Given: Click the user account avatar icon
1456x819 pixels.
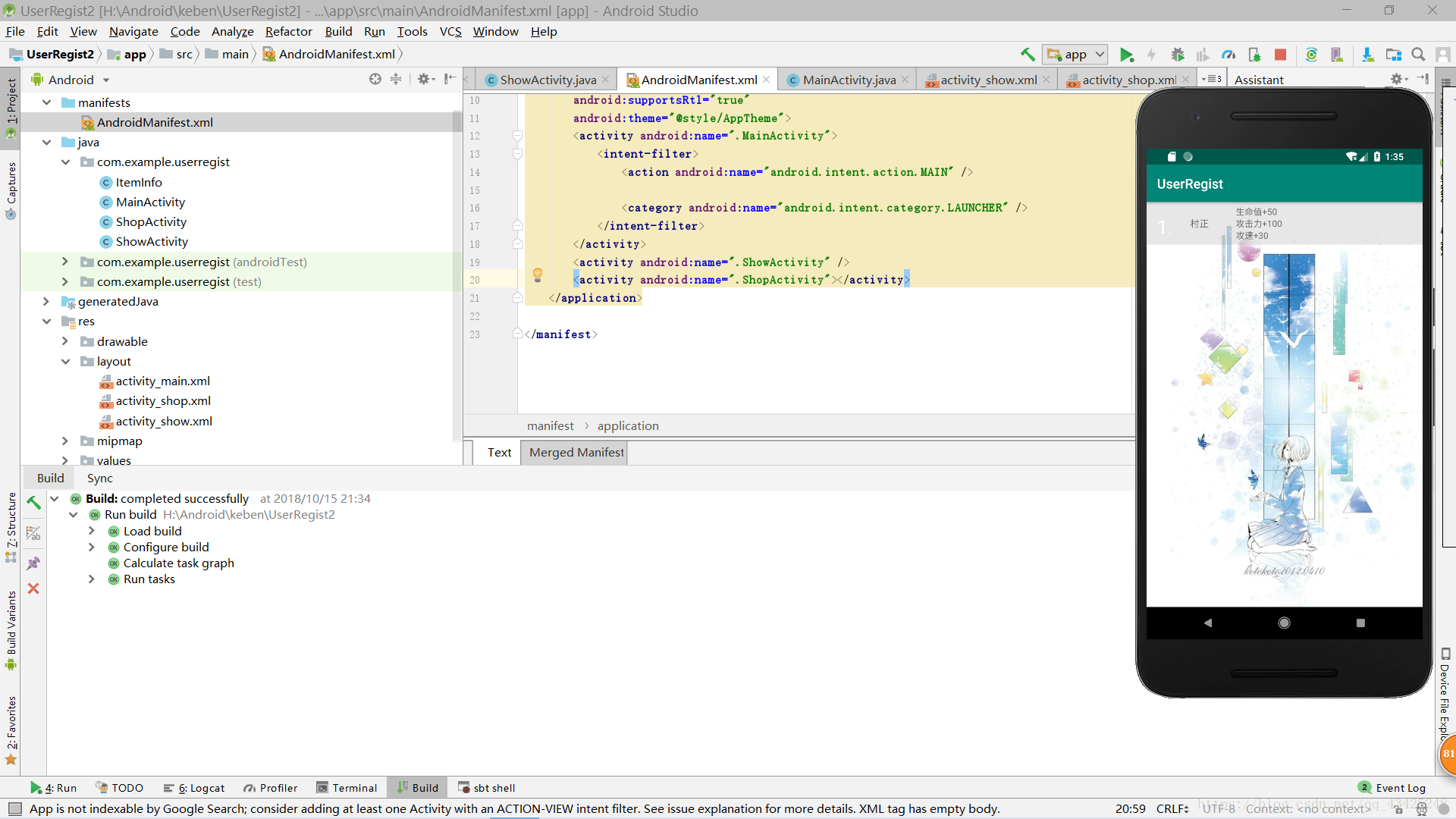Looking at the screenshot, I should [1443, 55].
